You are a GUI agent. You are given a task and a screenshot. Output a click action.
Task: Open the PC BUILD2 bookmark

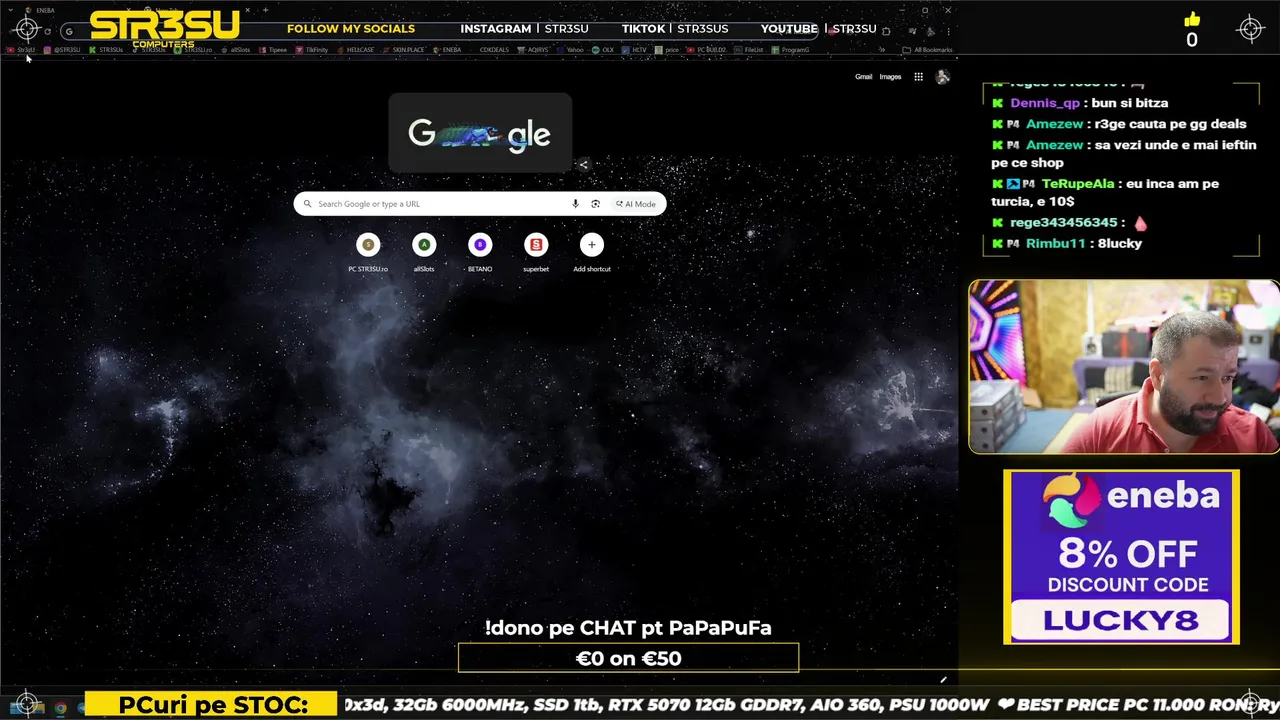(x=706, y=49)
